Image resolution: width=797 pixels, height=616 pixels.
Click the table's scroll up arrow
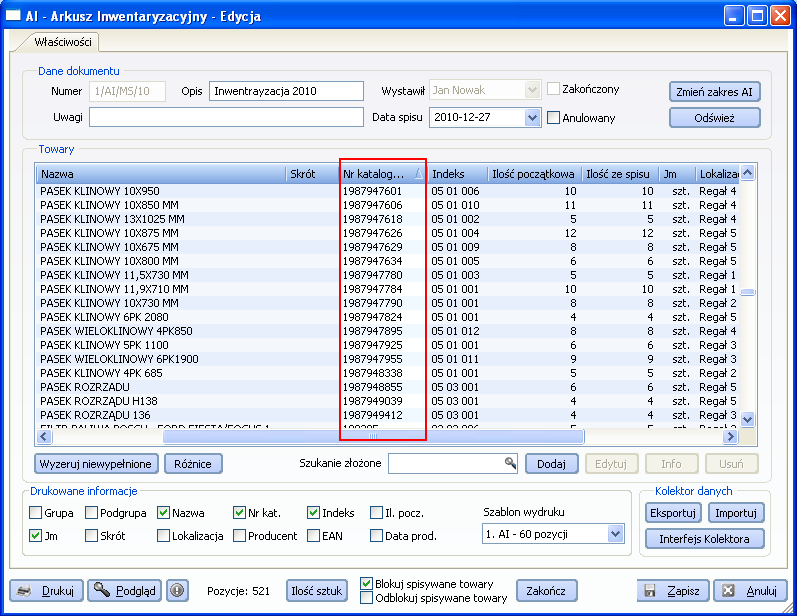747,173
